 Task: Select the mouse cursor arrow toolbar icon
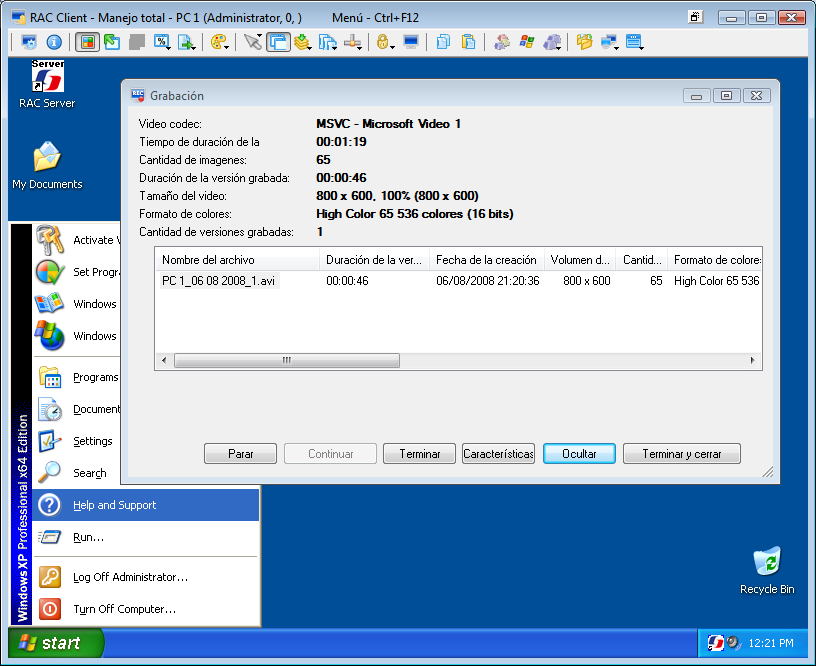(253, 42)
